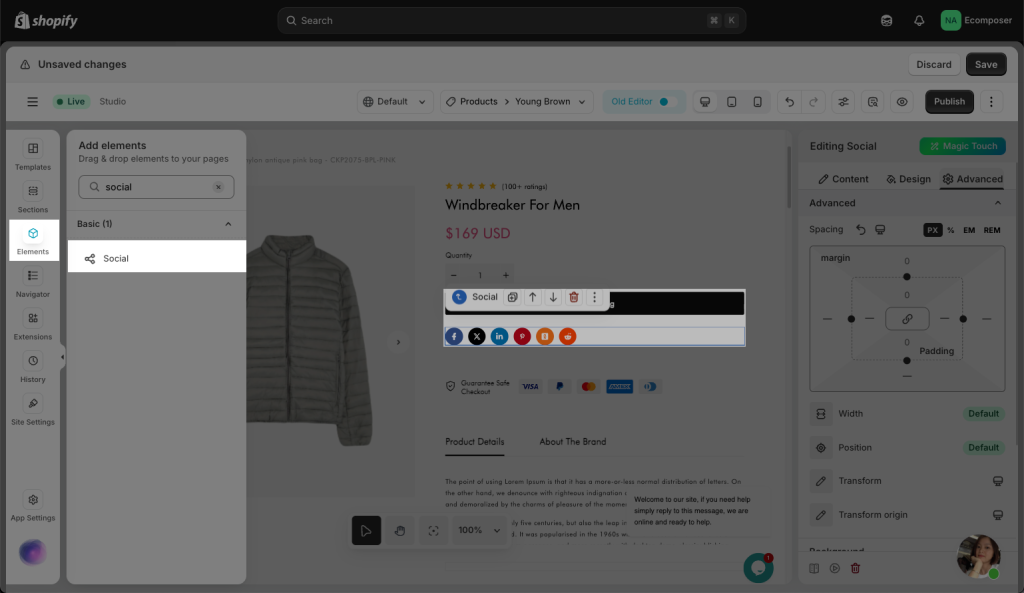Click the Site Settings icon
The height and width of the screenshot is (593, 1024).
pyautogui.click(x=33, y=409)
